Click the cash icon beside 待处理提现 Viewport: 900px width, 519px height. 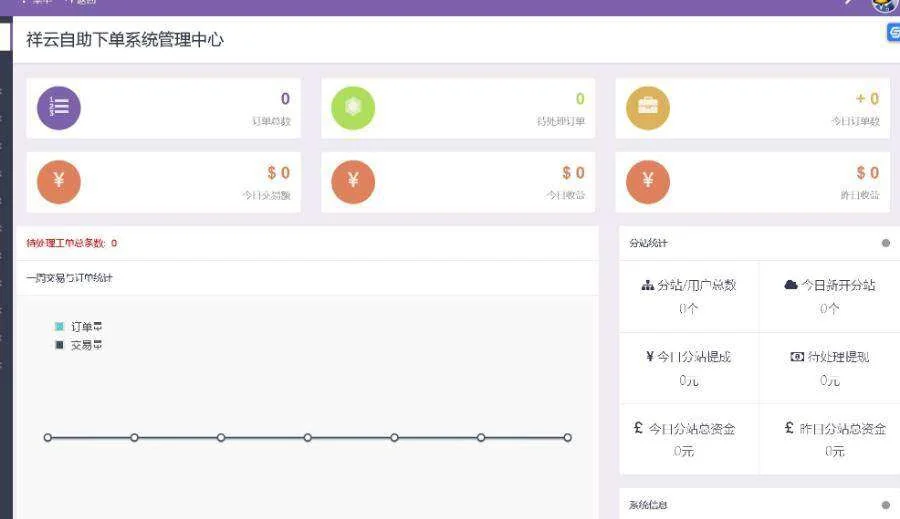(x=797, y=357)
